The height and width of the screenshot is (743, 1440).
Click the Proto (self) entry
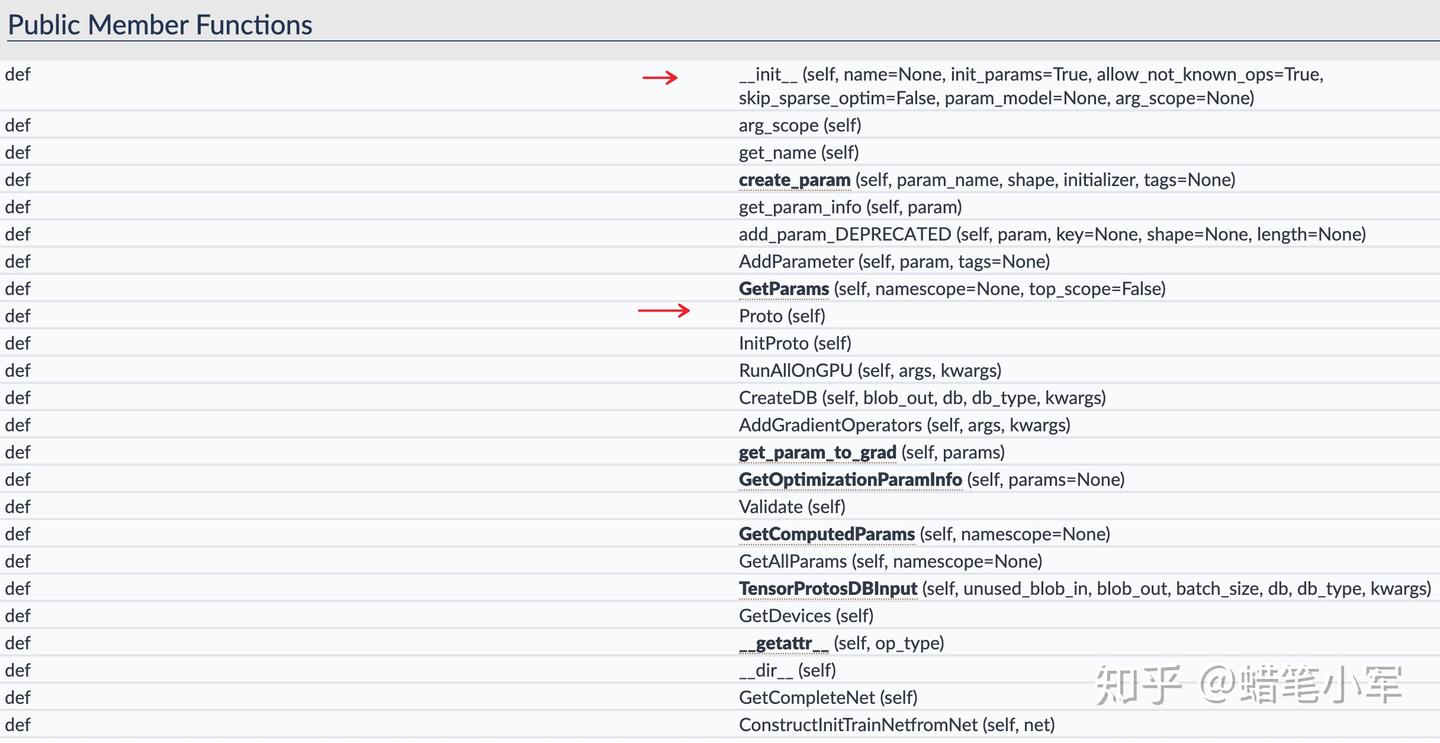point(782,316)
